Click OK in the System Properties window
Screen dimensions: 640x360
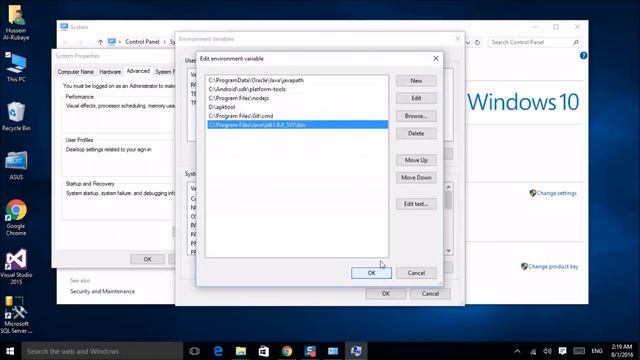pyautogui.click(x=147, y=259)
